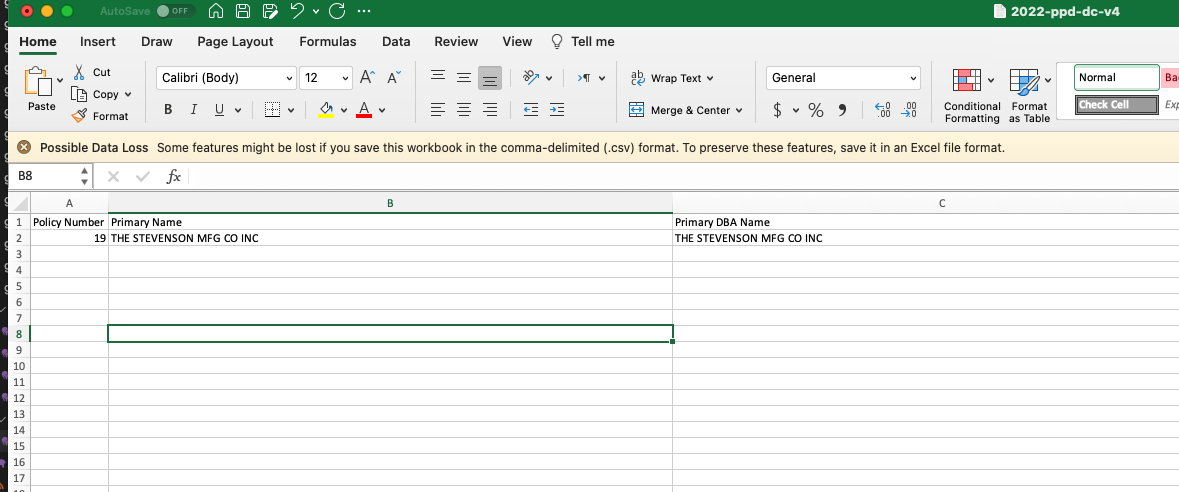Open the Merge & Center dropdown arrow

point(739,110)
